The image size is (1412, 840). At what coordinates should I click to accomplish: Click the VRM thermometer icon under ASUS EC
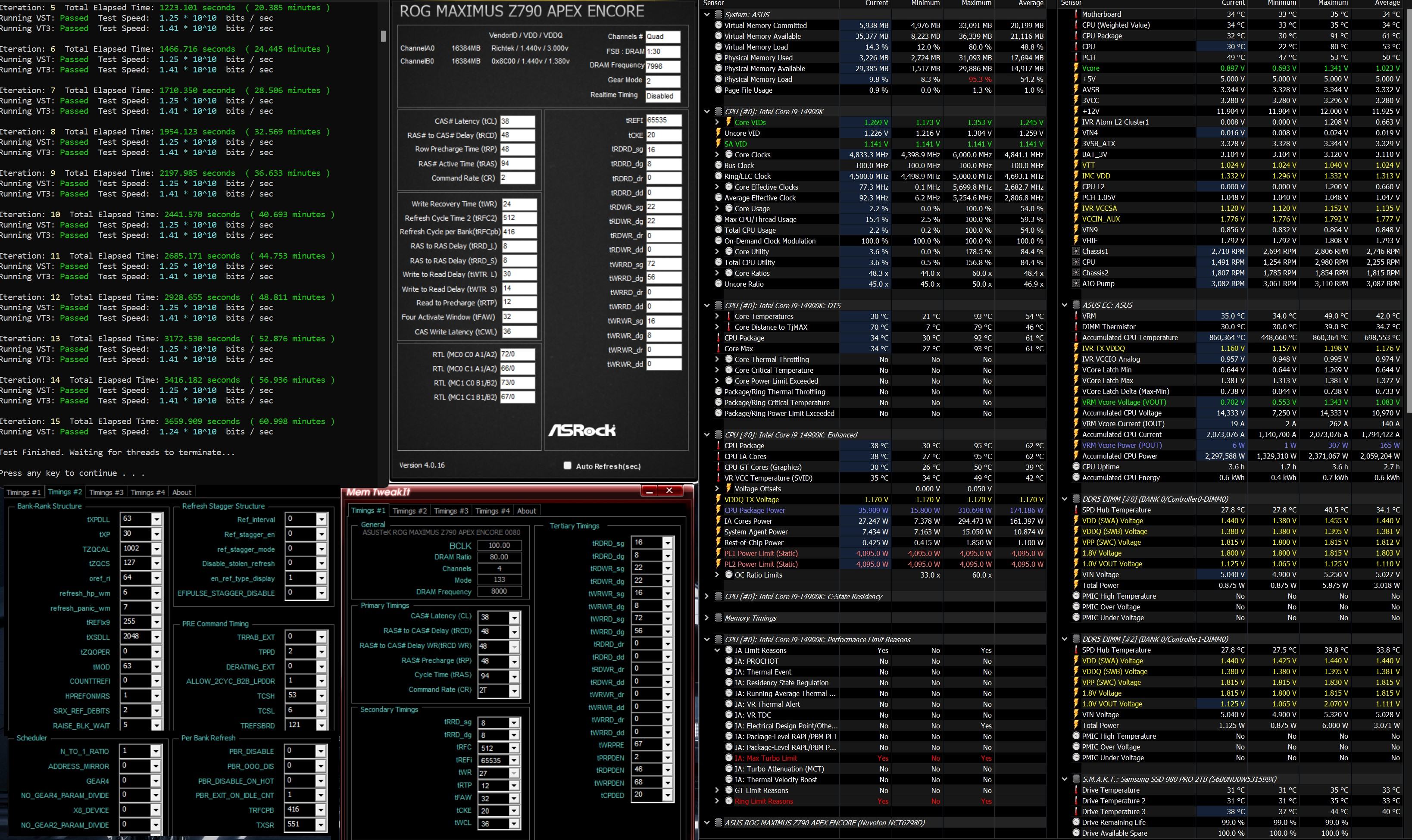(x=1076, y=316)
